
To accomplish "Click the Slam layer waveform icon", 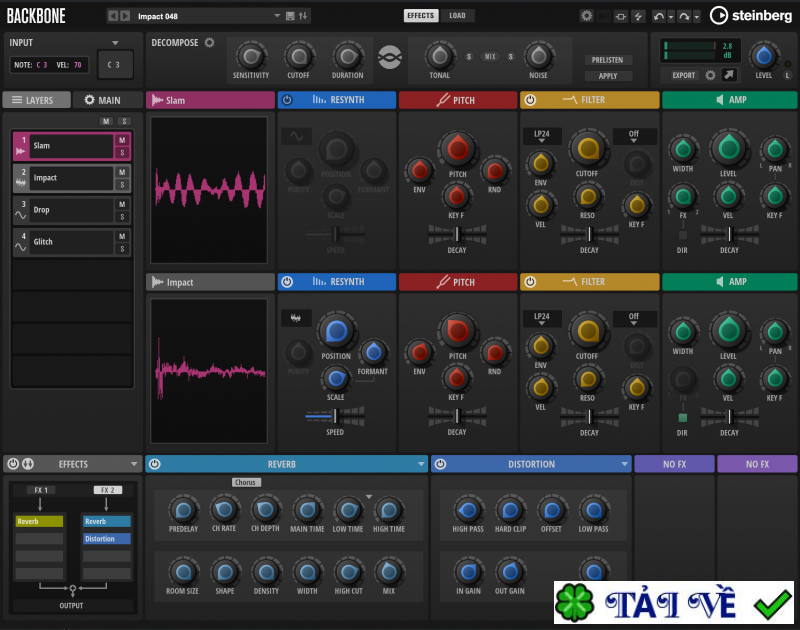I will 21,151.
